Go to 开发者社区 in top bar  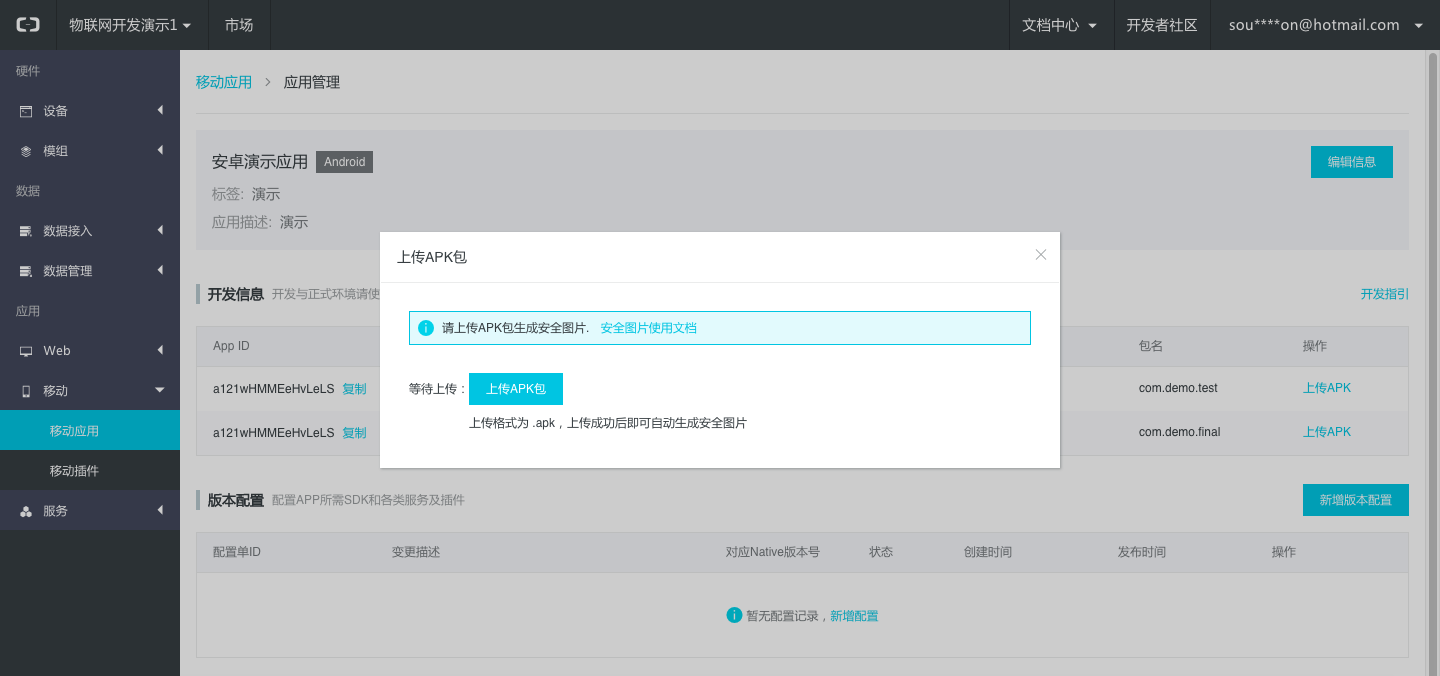(x=1162, y=25)
